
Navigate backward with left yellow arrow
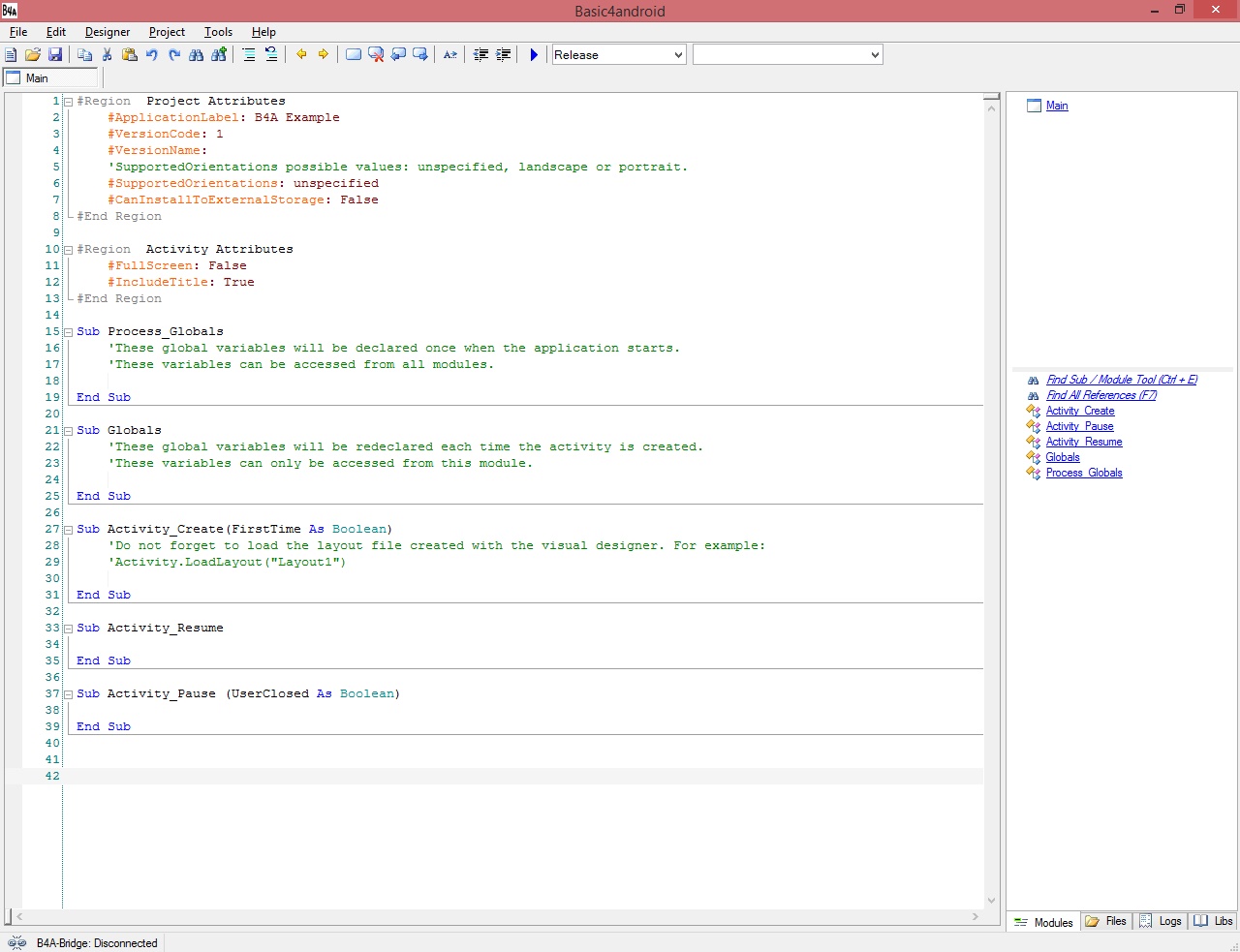(301, 55)
